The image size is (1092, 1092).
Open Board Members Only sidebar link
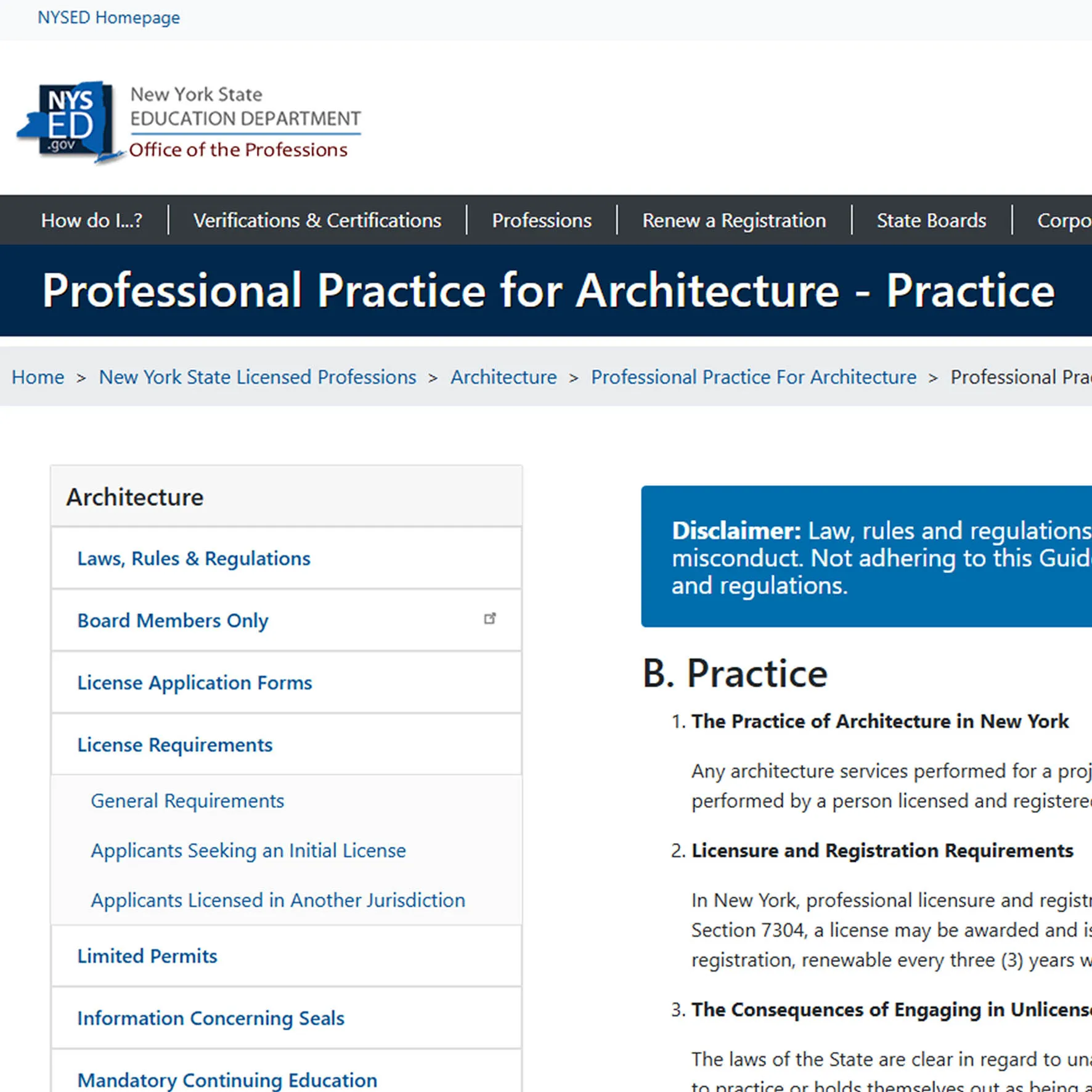[x=287, y=621]
